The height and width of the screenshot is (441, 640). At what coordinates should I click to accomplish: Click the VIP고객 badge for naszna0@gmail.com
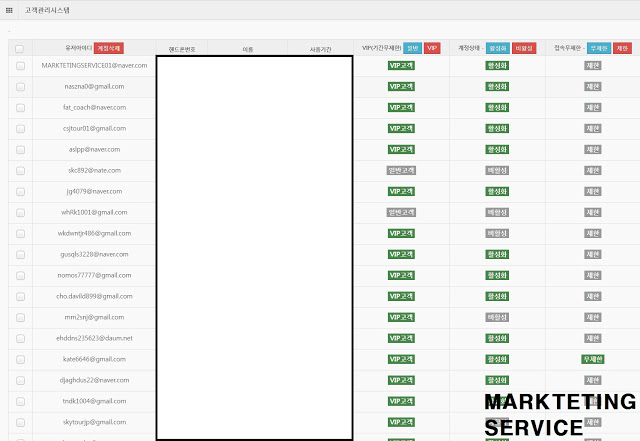click(401, 86)
